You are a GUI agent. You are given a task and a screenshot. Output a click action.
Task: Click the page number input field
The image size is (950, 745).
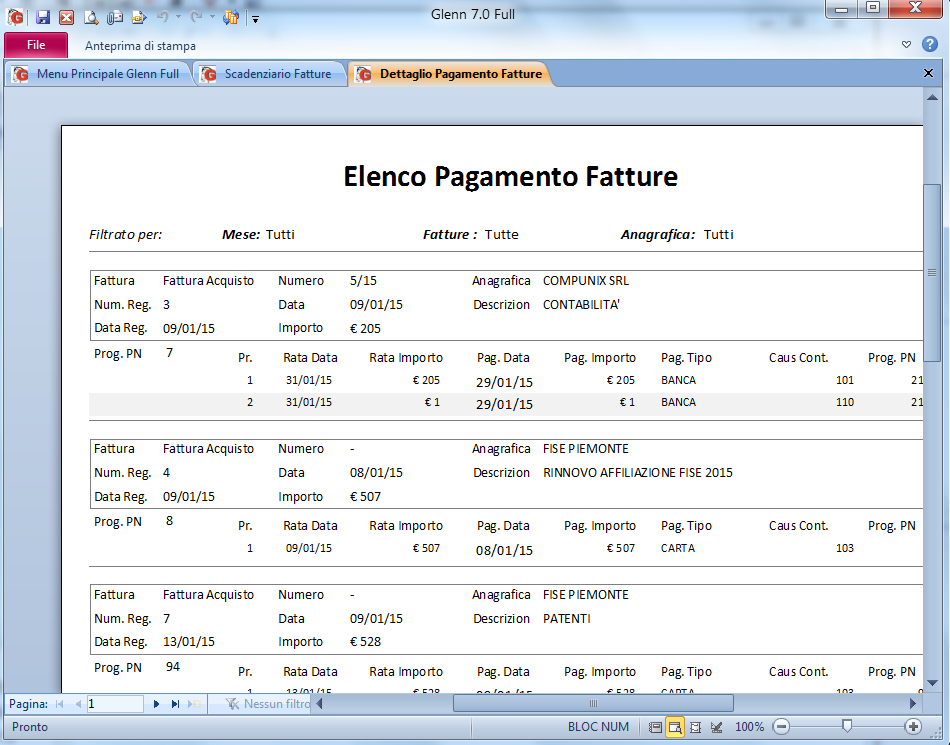point(115,704)
